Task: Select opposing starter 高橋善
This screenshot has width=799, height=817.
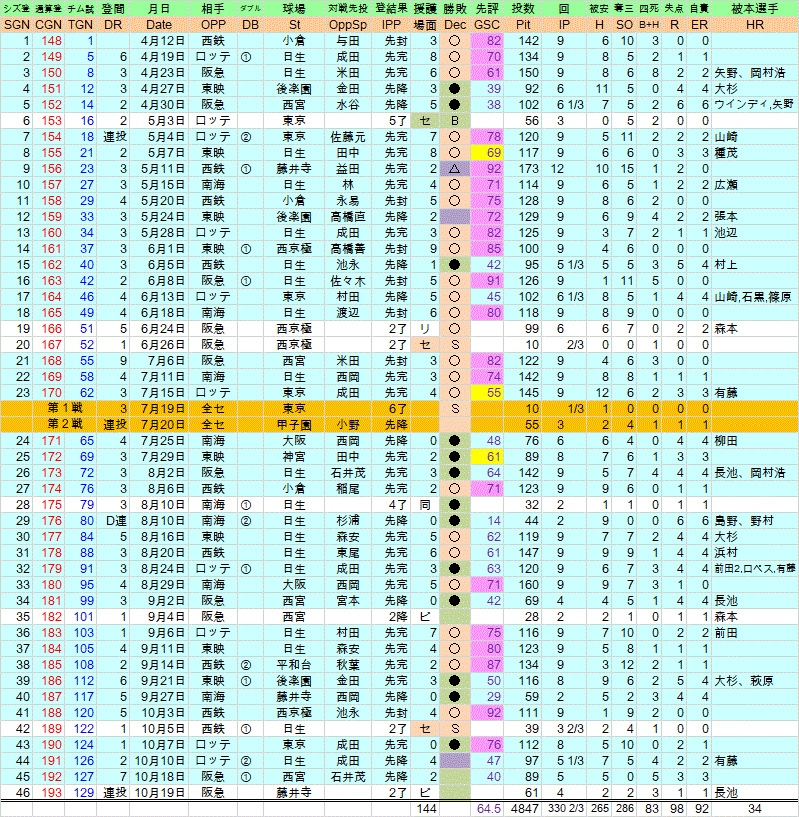Action: point(348,249)
